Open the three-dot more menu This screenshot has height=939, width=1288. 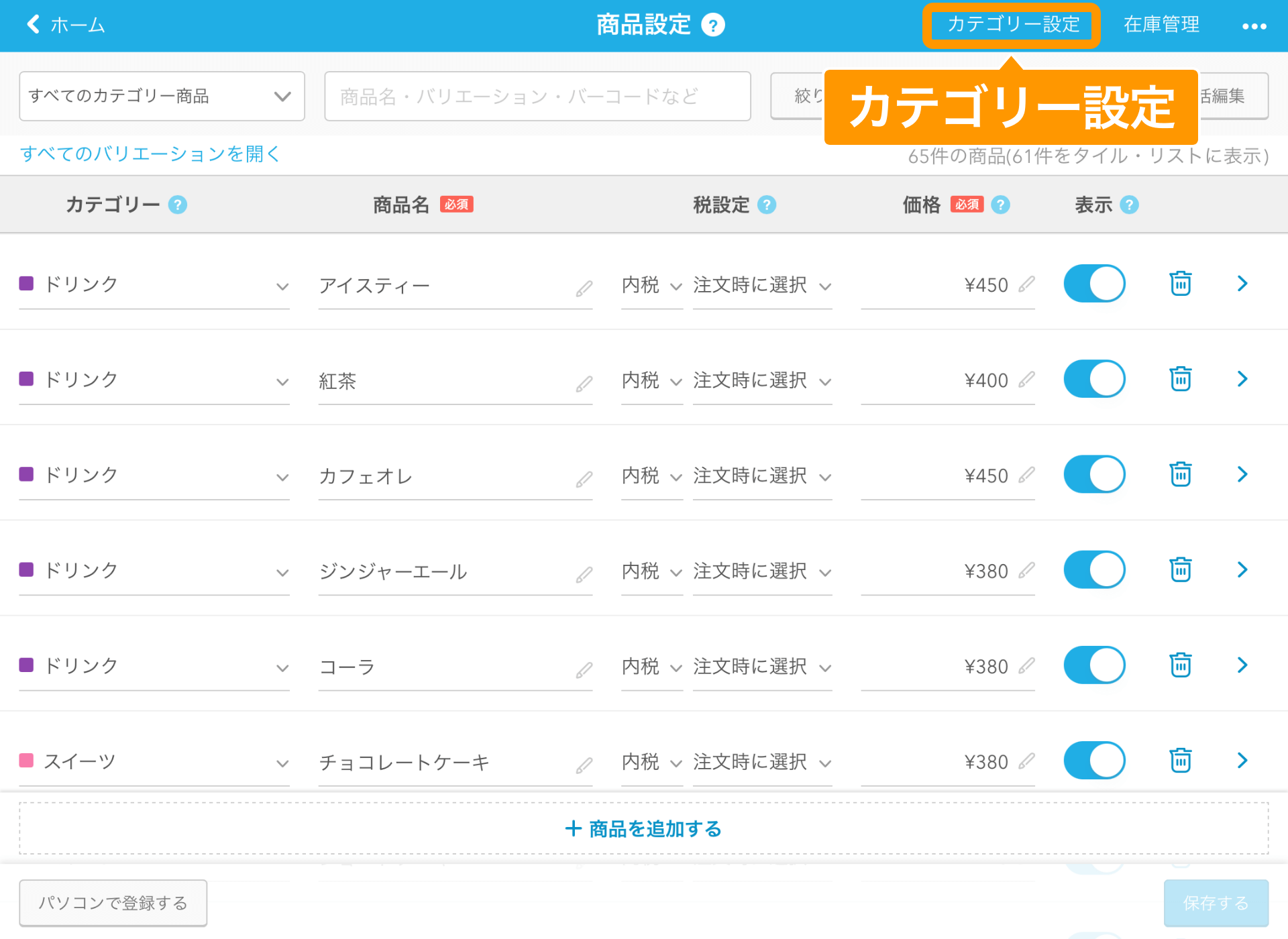point(1254,26)
